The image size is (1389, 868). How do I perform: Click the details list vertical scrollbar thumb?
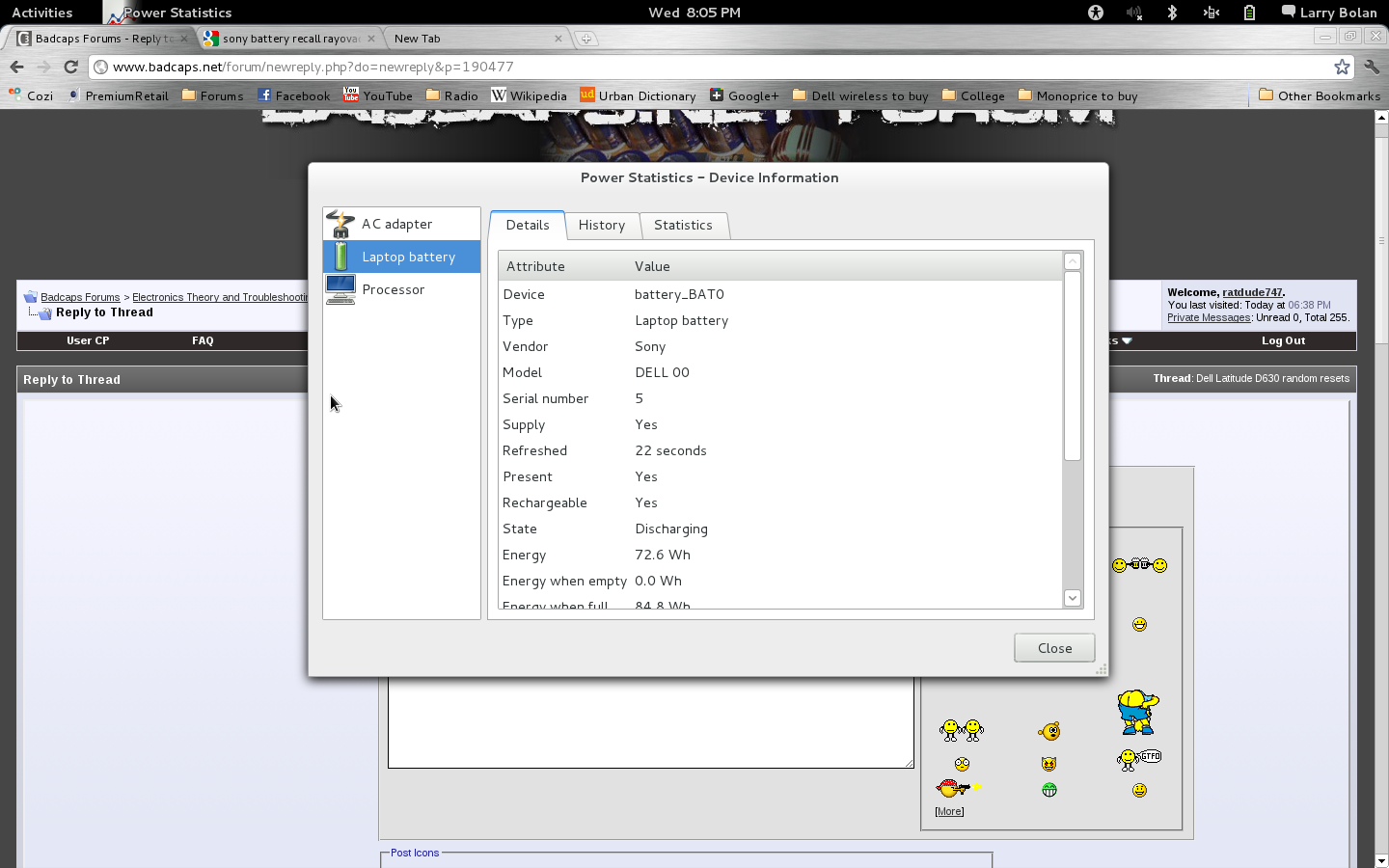(1073, 366)
